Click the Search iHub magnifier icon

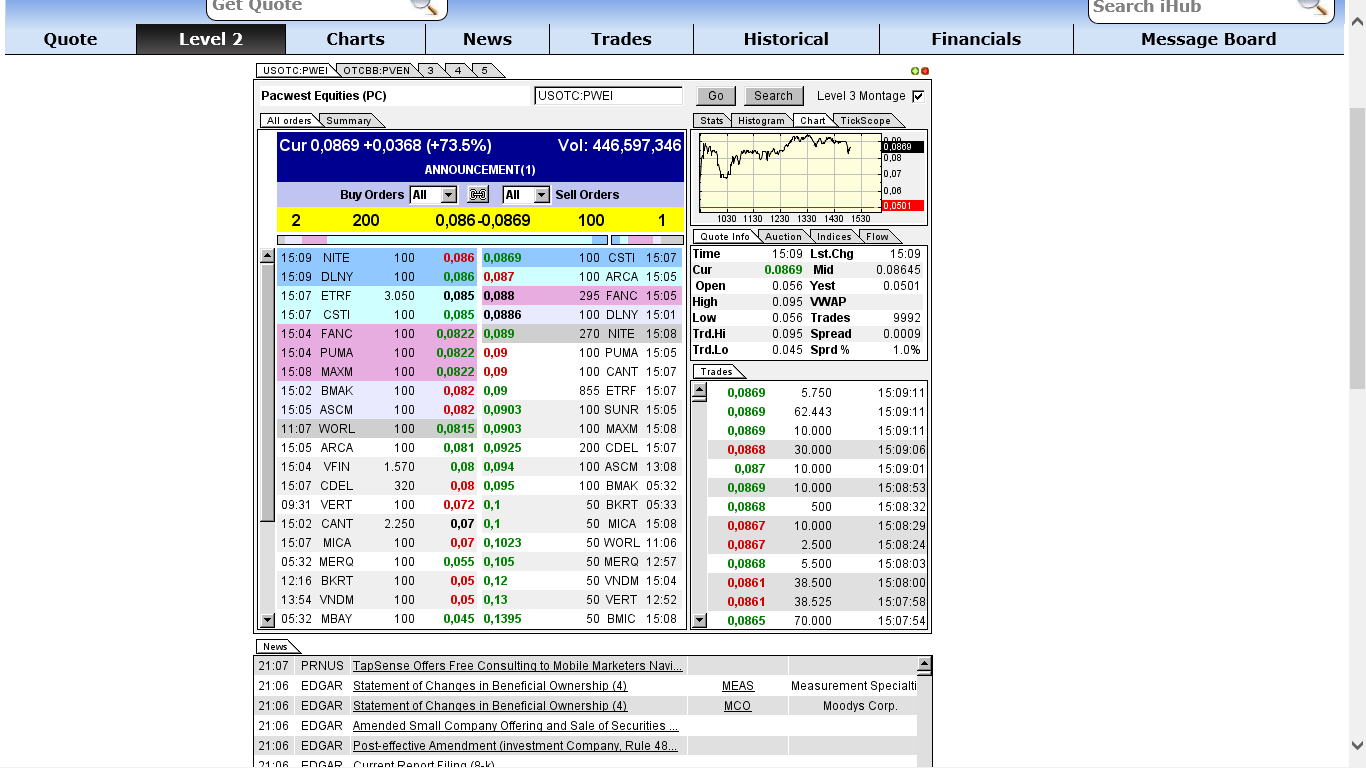pos(1313,6)
